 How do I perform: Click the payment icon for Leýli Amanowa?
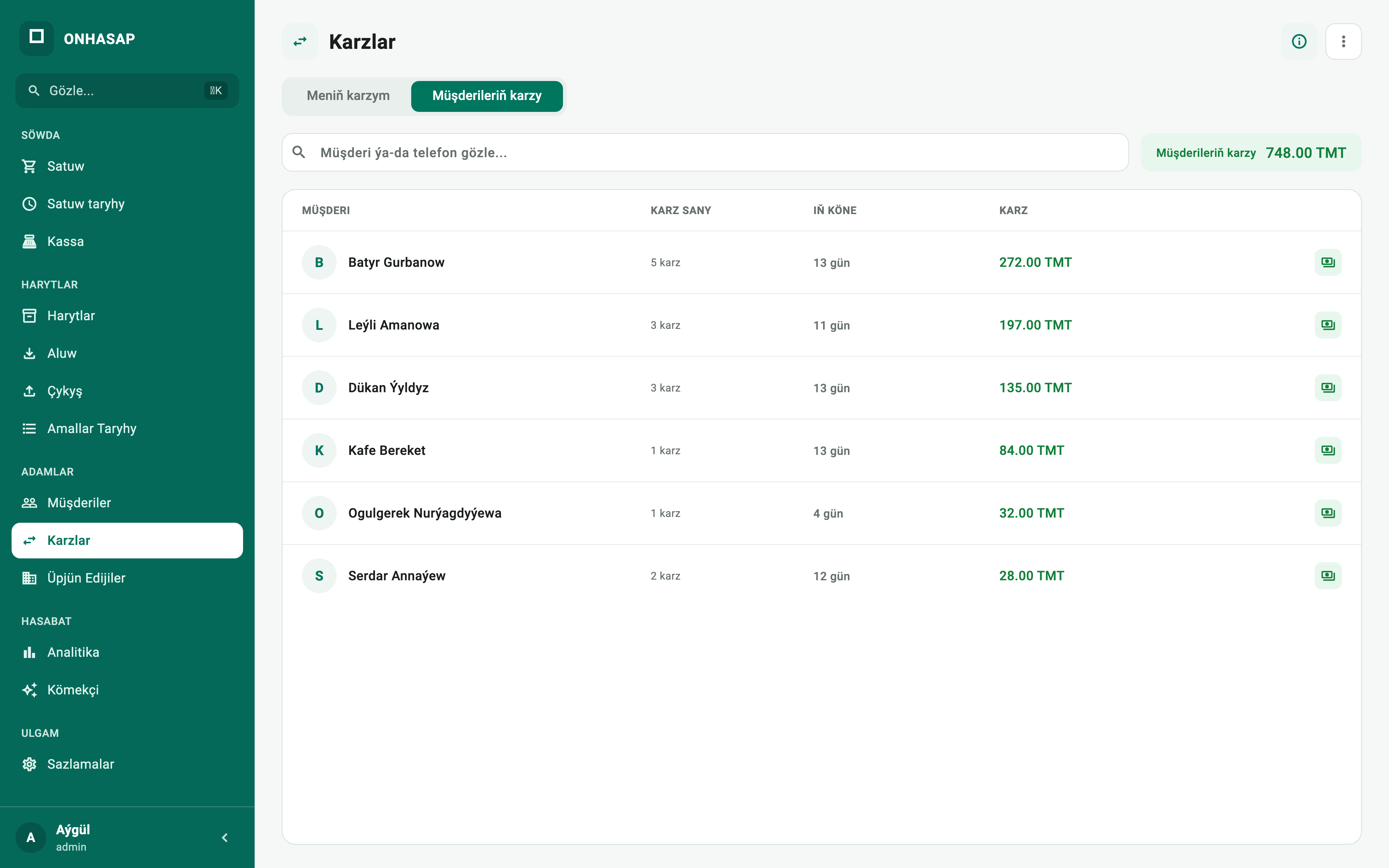1328,325
